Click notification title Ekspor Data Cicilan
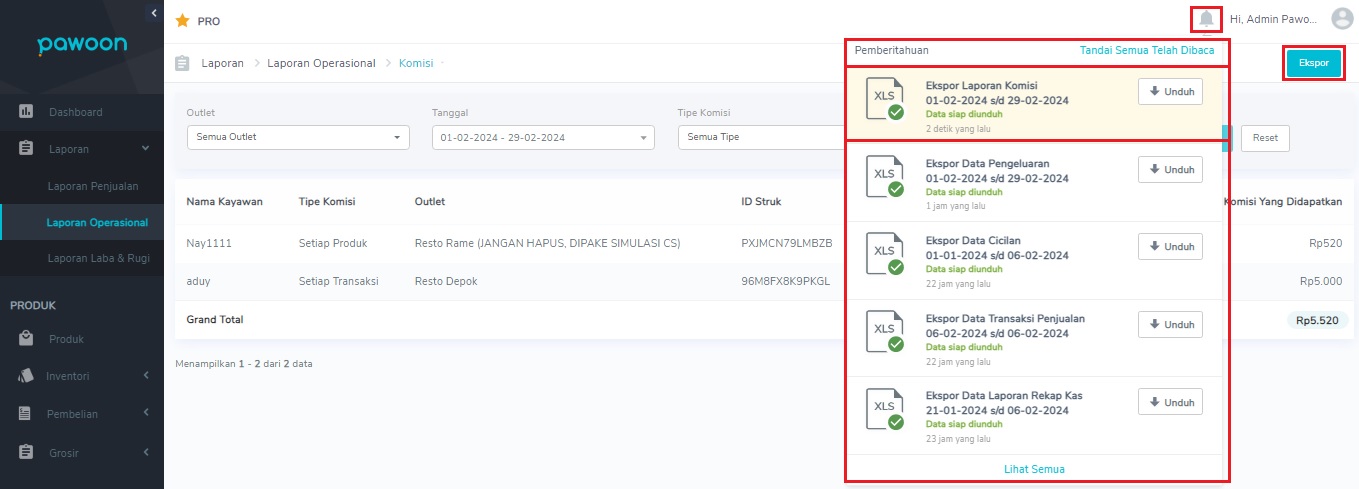This screenshot has width=1359, height=489. point(973,241)
